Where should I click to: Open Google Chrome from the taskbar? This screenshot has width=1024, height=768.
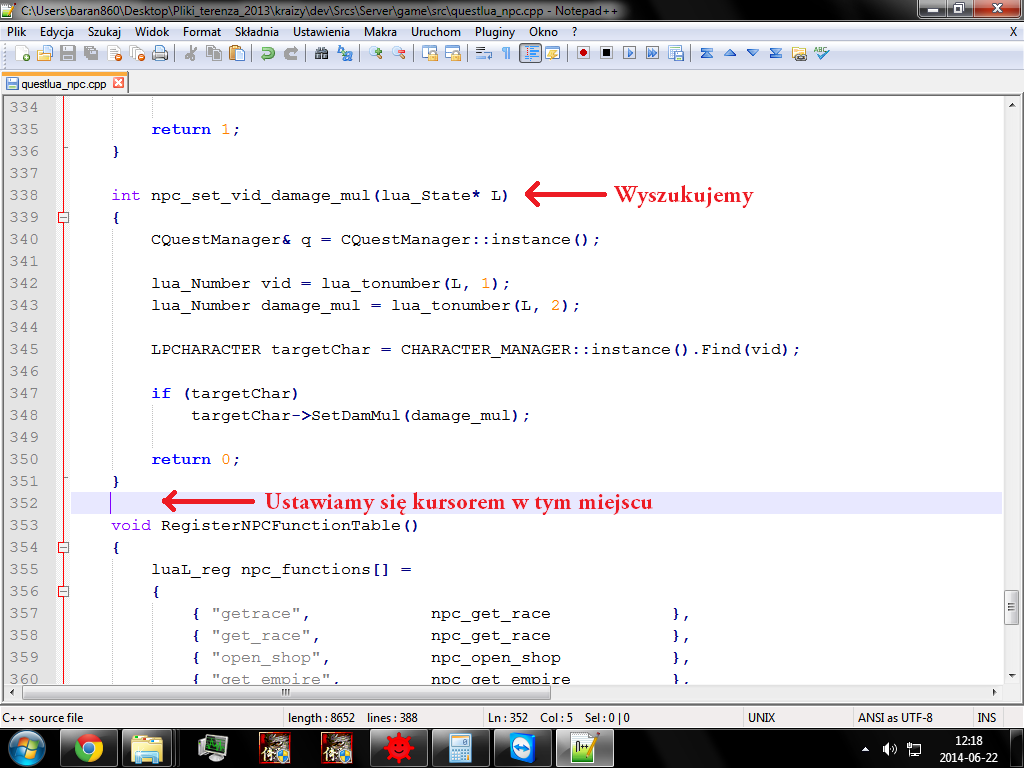tap(89, 749)
